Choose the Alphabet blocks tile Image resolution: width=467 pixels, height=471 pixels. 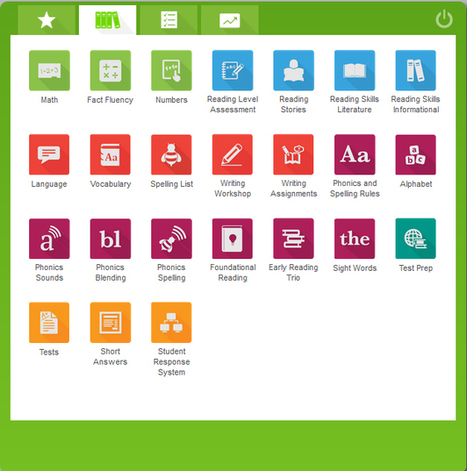pyautogui.click(x=416, y=154)
